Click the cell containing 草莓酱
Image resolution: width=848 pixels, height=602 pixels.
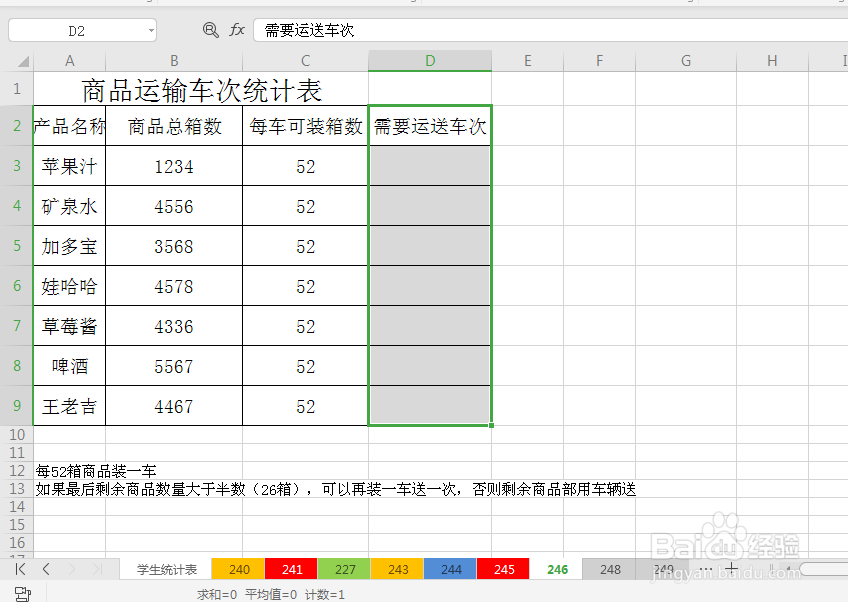point(70,326)
